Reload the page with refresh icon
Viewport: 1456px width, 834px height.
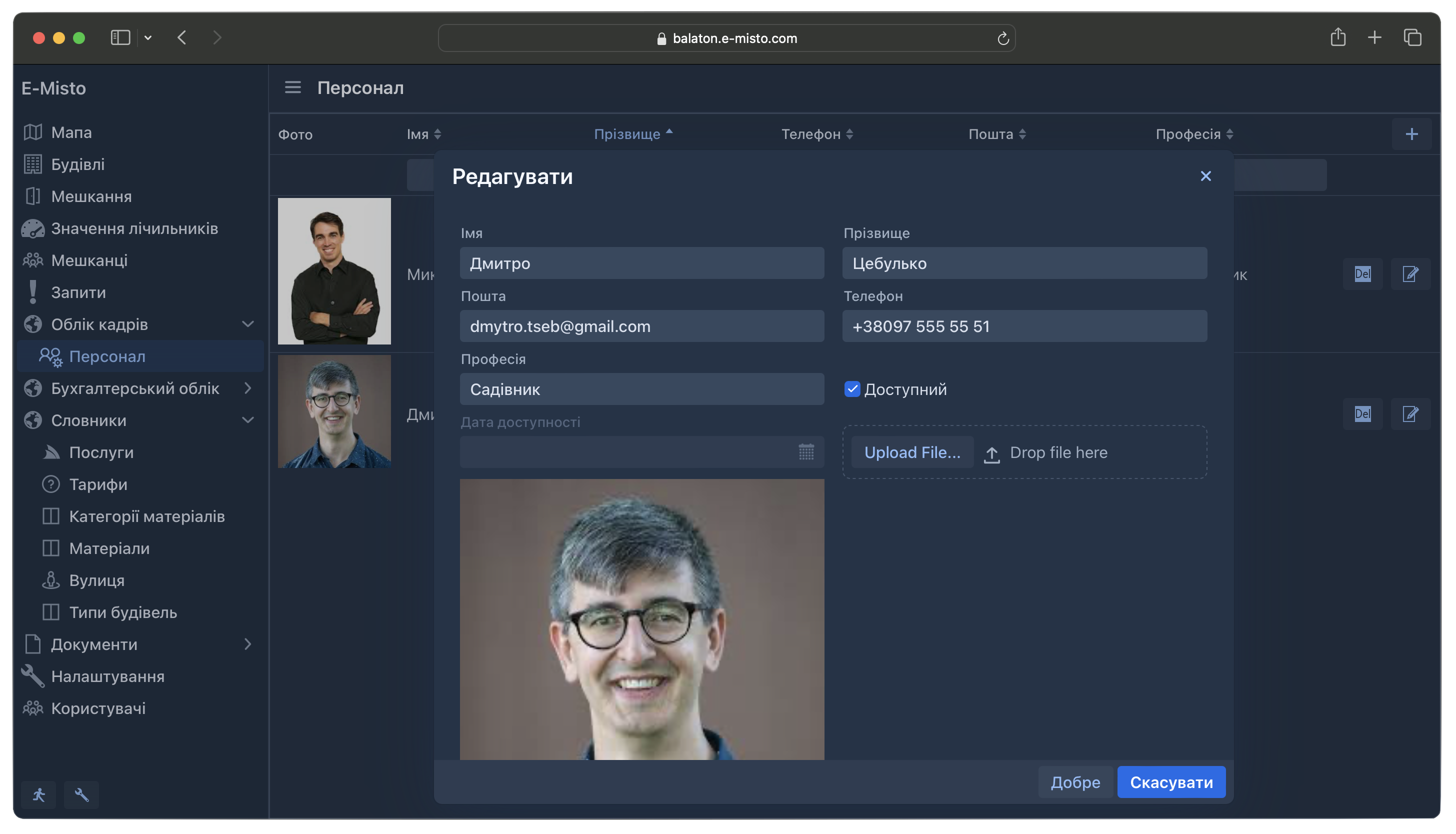coord(1002,38)
